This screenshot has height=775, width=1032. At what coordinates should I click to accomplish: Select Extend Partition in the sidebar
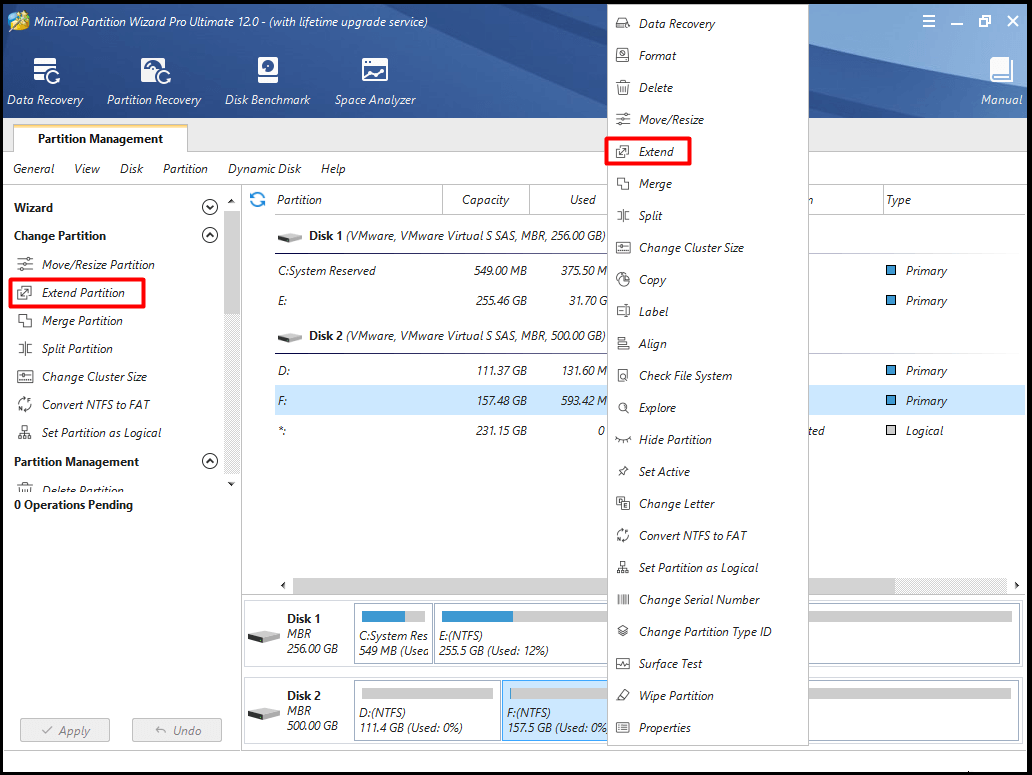click(x=71, y=293)
